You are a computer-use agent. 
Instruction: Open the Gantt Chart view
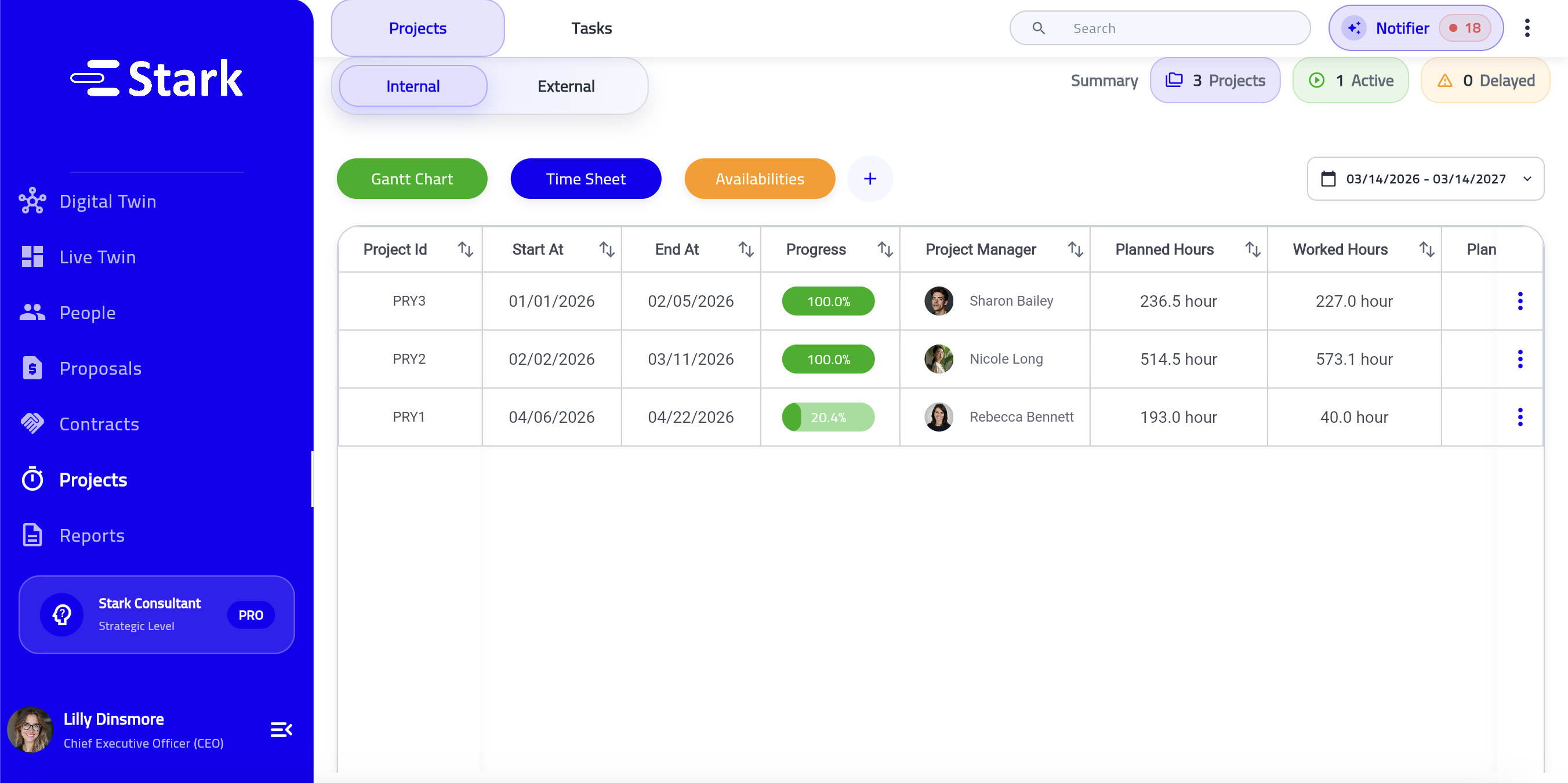tap(412, 179)
